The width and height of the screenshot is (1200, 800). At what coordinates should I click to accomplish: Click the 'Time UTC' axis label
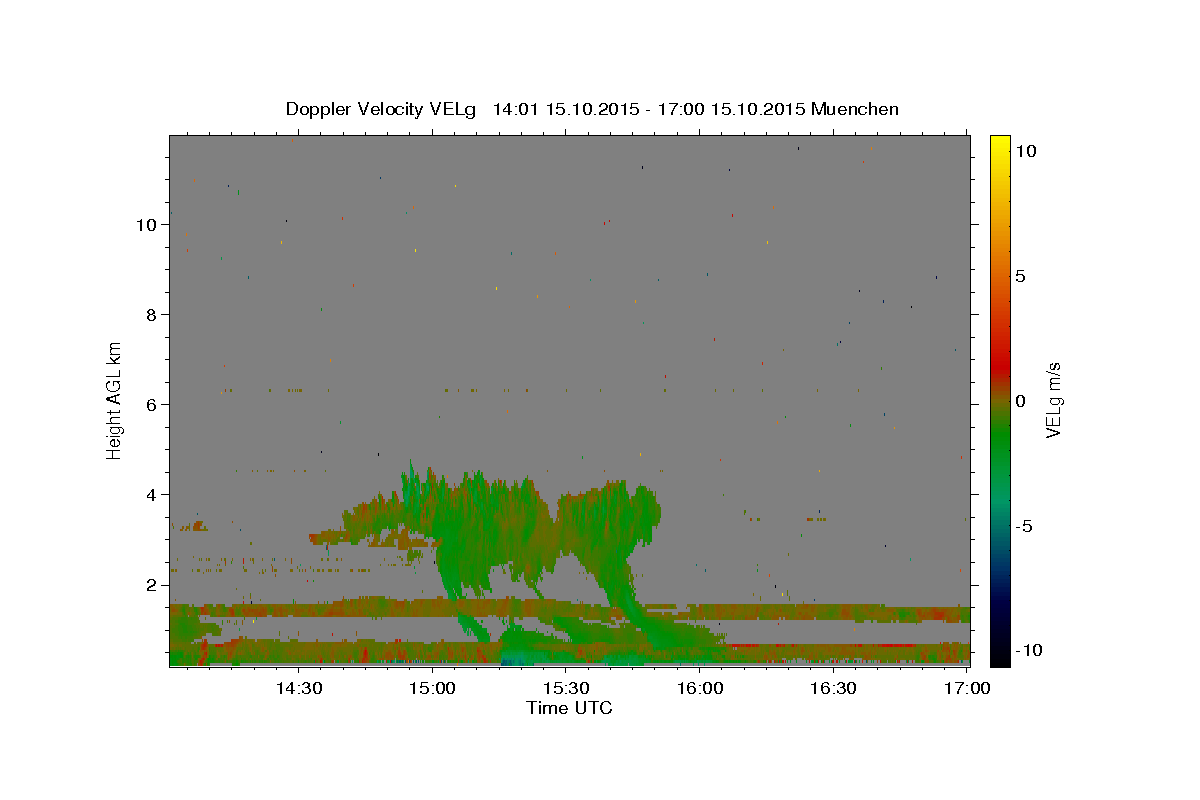coord(569,708)
